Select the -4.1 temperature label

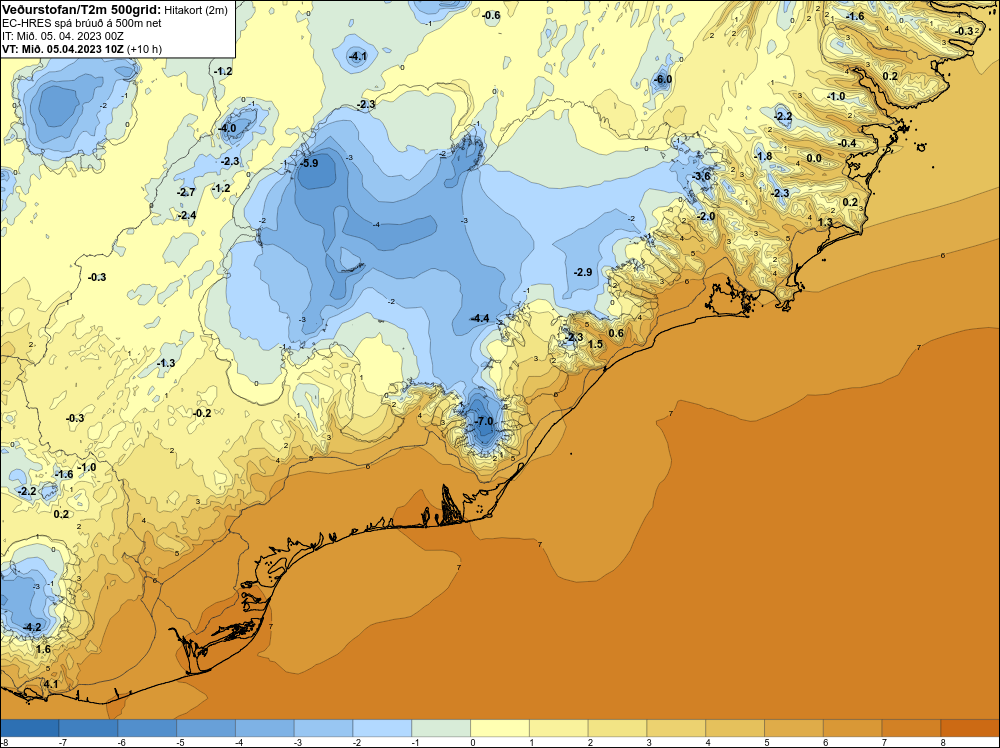point(357,57)
